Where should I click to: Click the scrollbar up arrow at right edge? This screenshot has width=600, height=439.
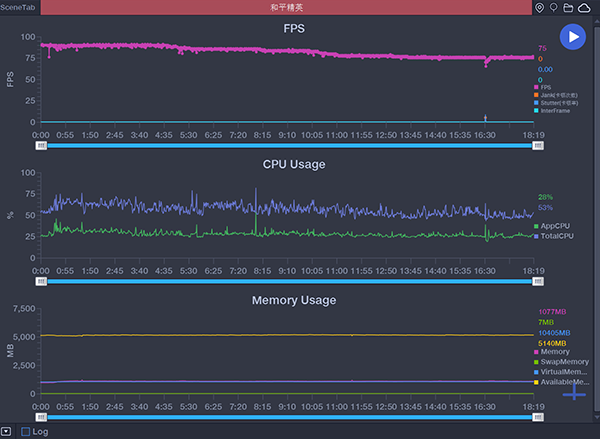point(597,21)
